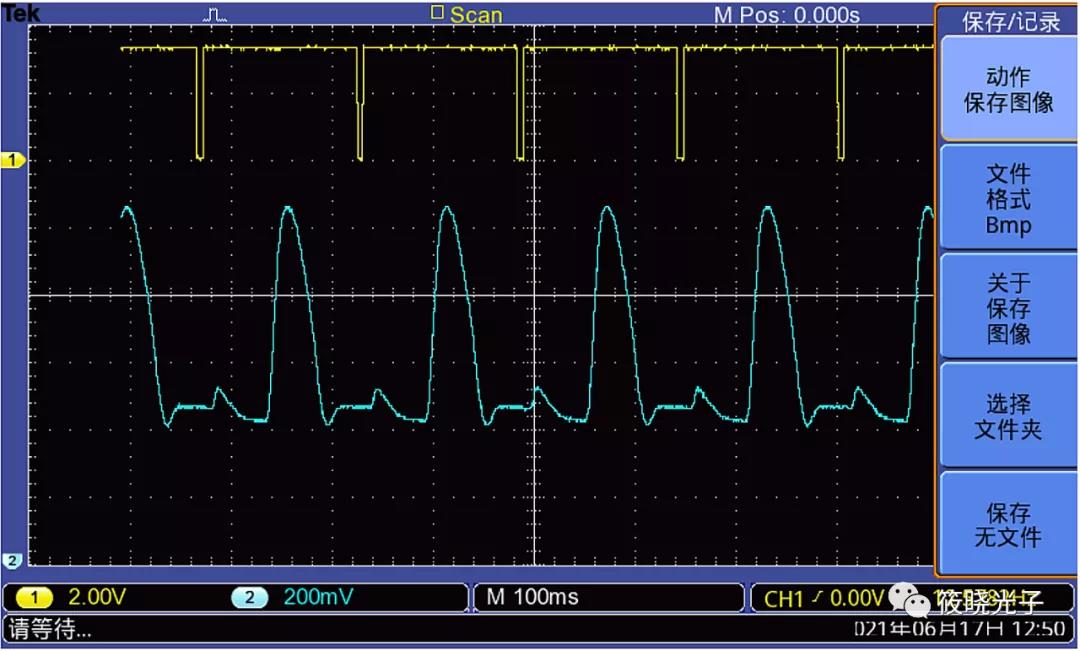Click the CH1 0.00V trigger readout
Screen dimensions: 1080x651
pos(823,599)
